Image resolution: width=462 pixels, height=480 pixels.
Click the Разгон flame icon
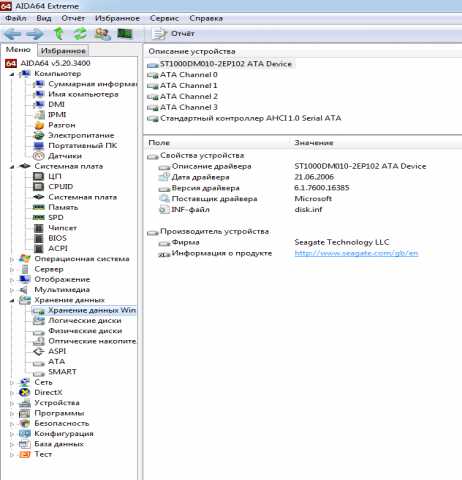pos(39,125)
